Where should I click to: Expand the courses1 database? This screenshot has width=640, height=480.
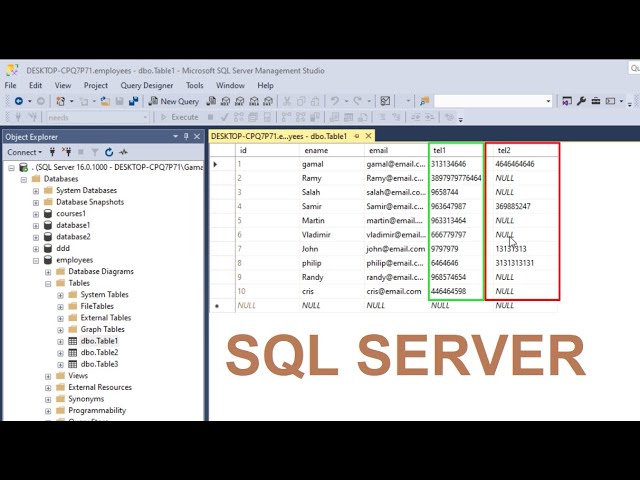(36, 214)
